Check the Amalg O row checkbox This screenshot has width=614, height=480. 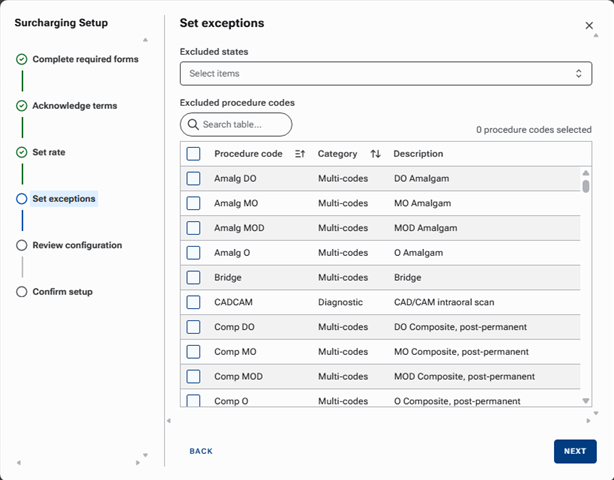pos(193,253)
